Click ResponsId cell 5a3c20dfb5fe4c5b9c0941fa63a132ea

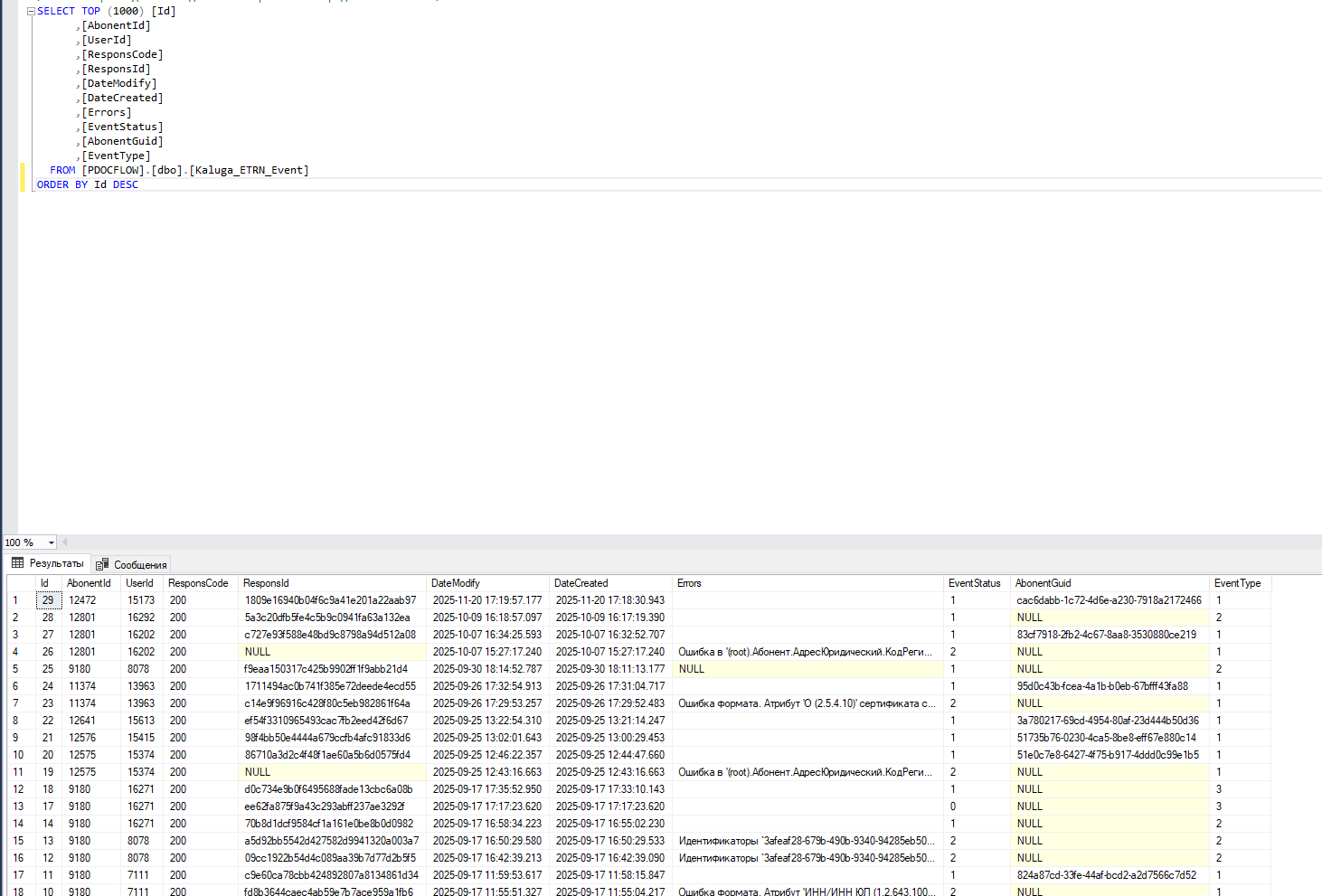click(332, 618)
